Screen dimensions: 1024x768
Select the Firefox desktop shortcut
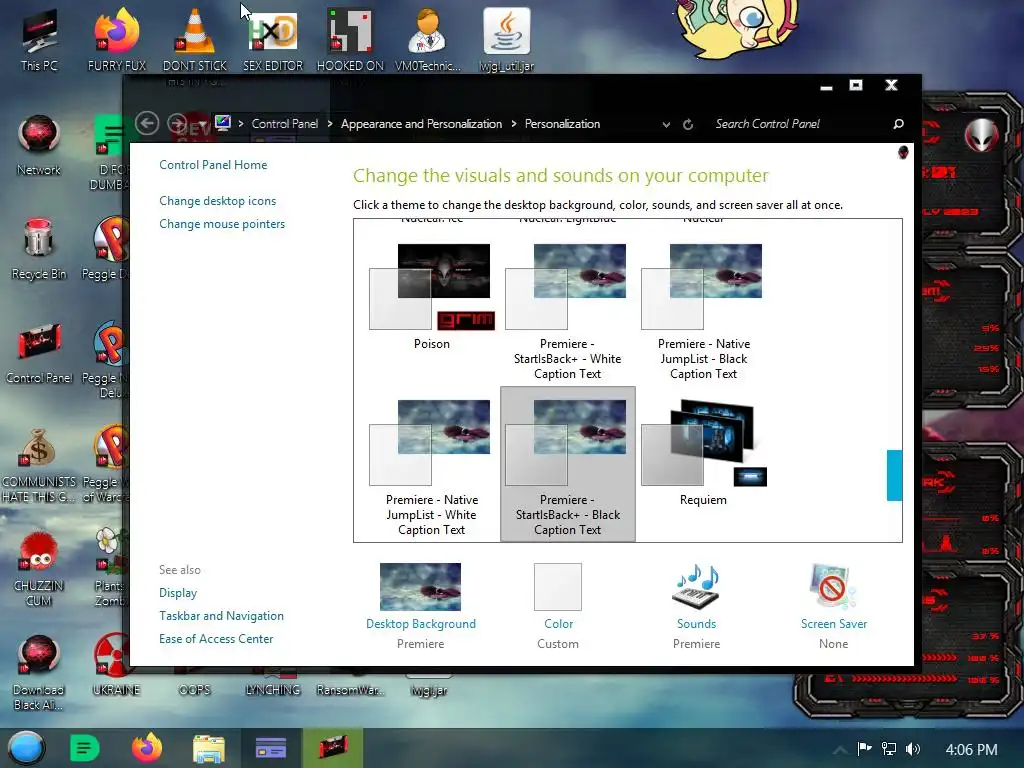pos(117,40)
